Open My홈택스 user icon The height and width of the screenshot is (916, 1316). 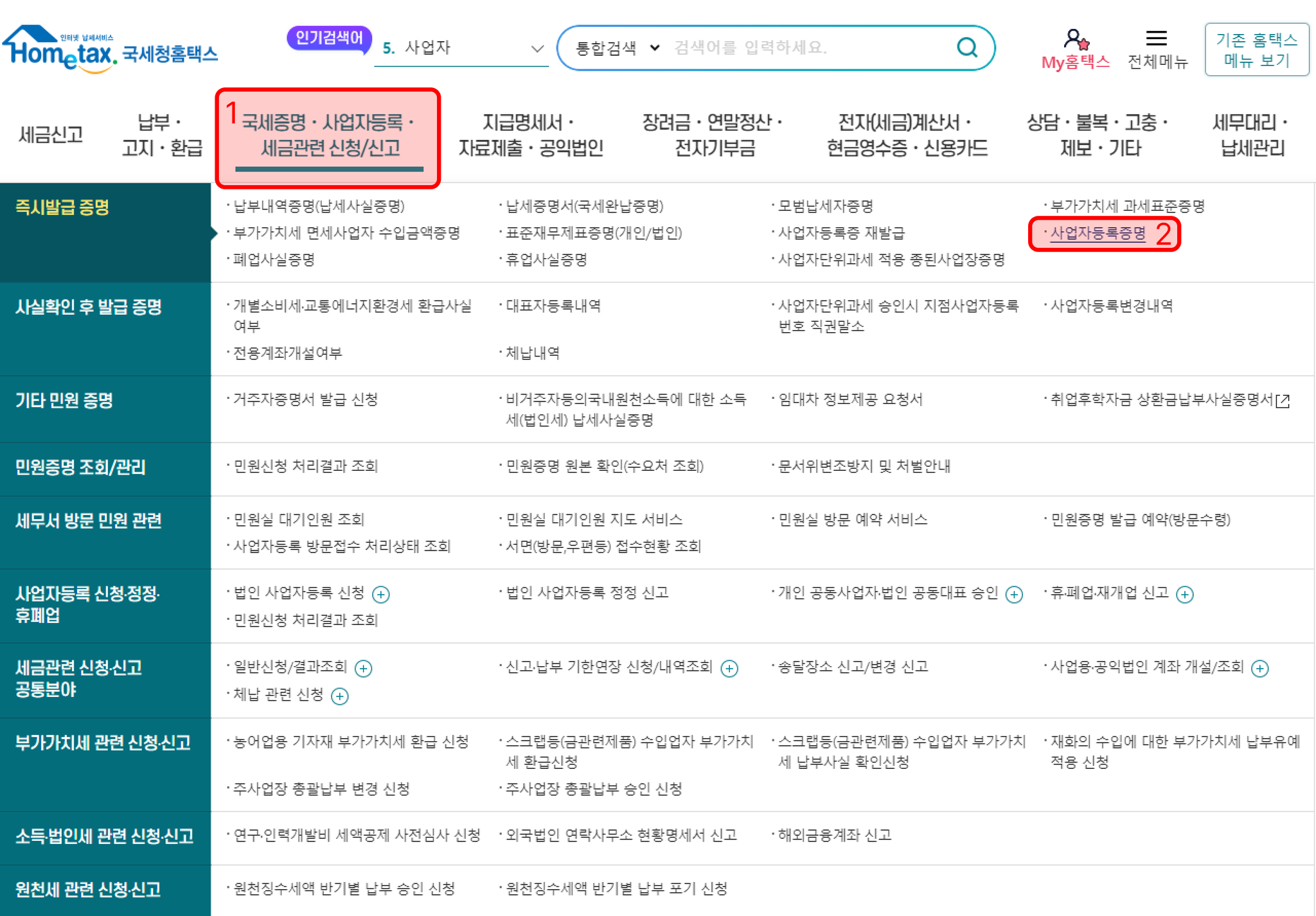(1075, 40)
